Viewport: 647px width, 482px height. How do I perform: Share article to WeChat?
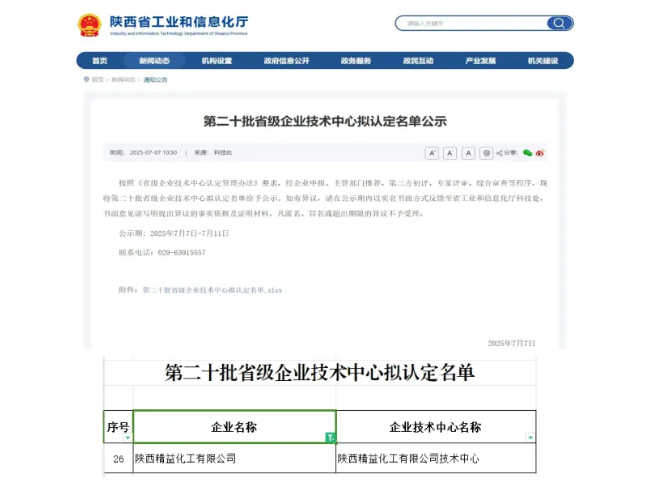tap(527, 153)
